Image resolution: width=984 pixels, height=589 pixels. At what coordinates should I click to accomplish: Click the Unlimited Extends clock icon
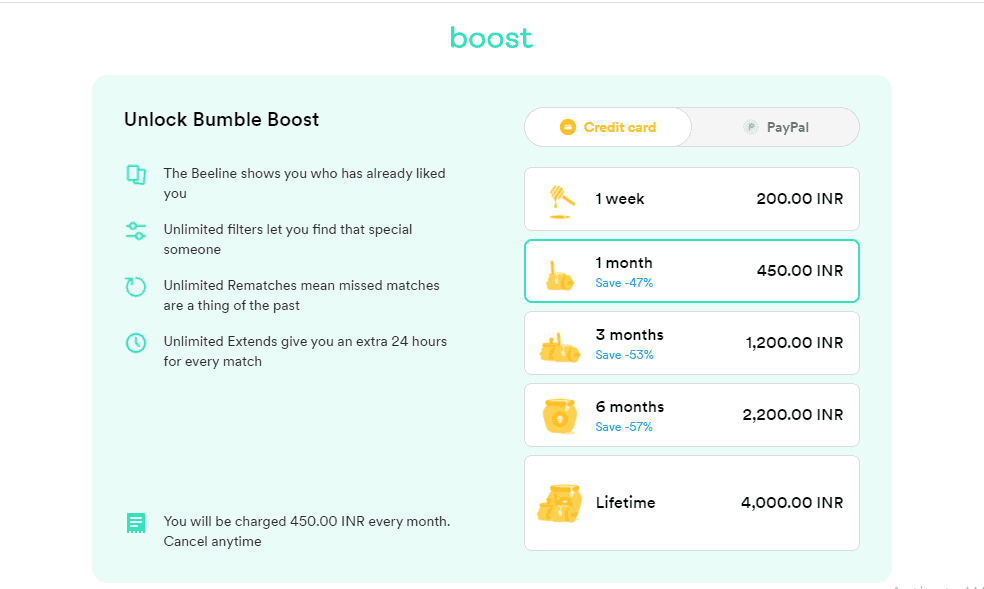coord(136,341)
